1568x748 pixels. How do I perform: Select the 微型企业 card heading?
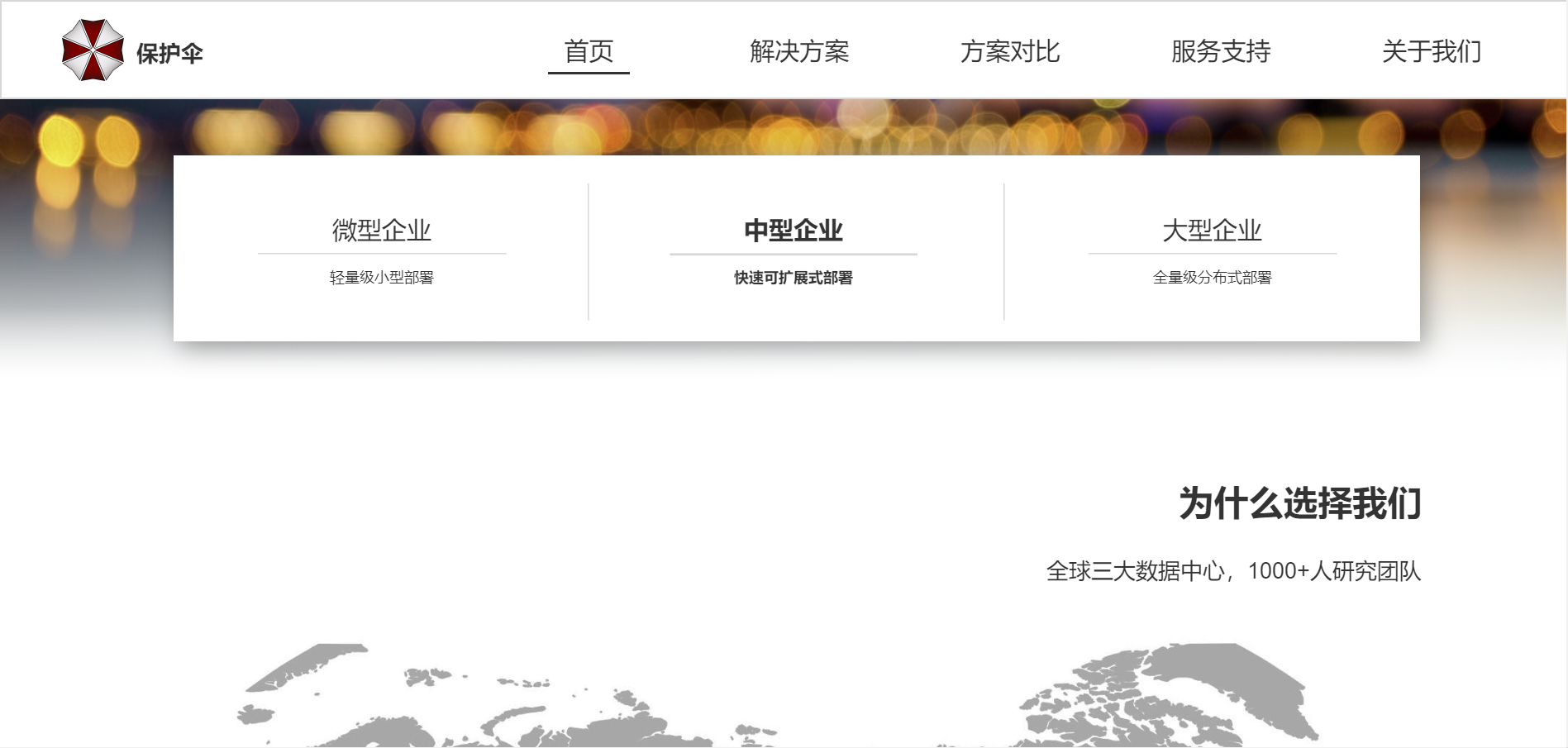382,230
